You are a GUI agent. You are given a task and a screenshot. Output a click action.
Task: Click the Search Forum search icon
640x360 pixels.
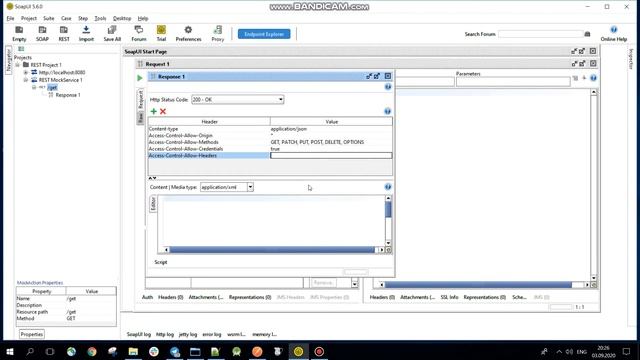(587, 34)
